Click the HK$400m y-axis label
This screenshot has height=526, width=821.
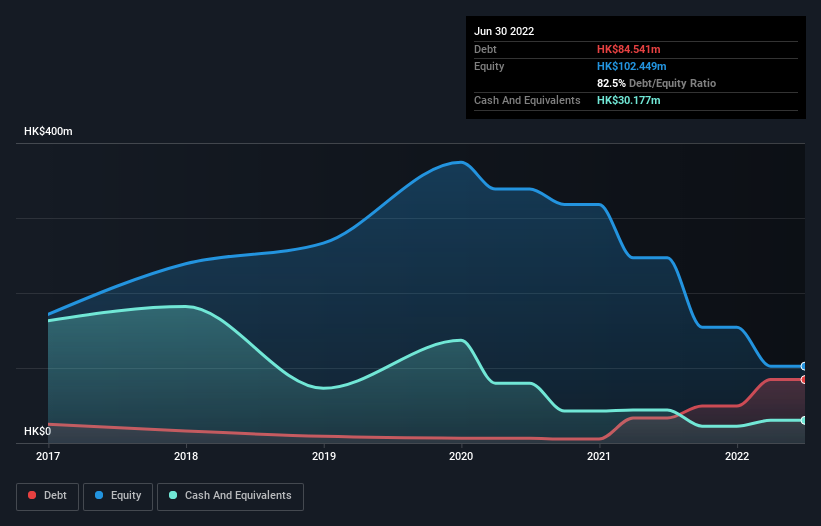tap(48, 131)
